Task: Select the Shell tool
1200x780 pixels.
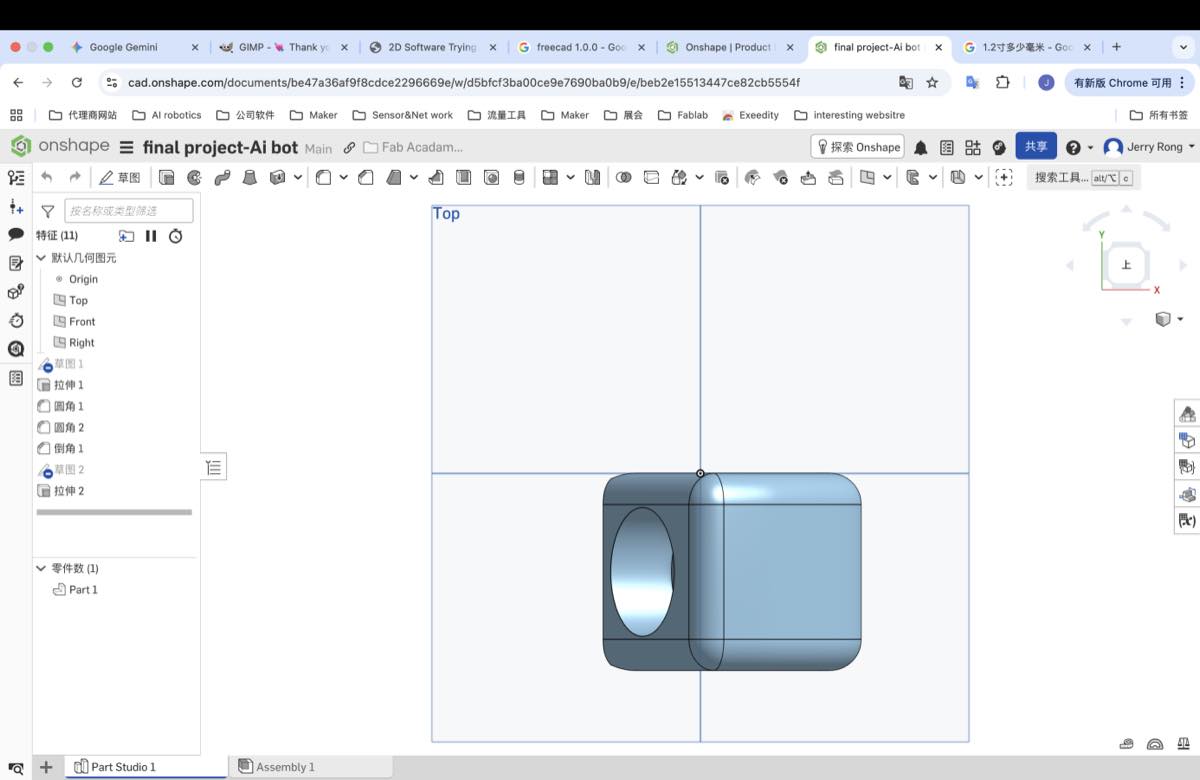Action: [464, 178]
